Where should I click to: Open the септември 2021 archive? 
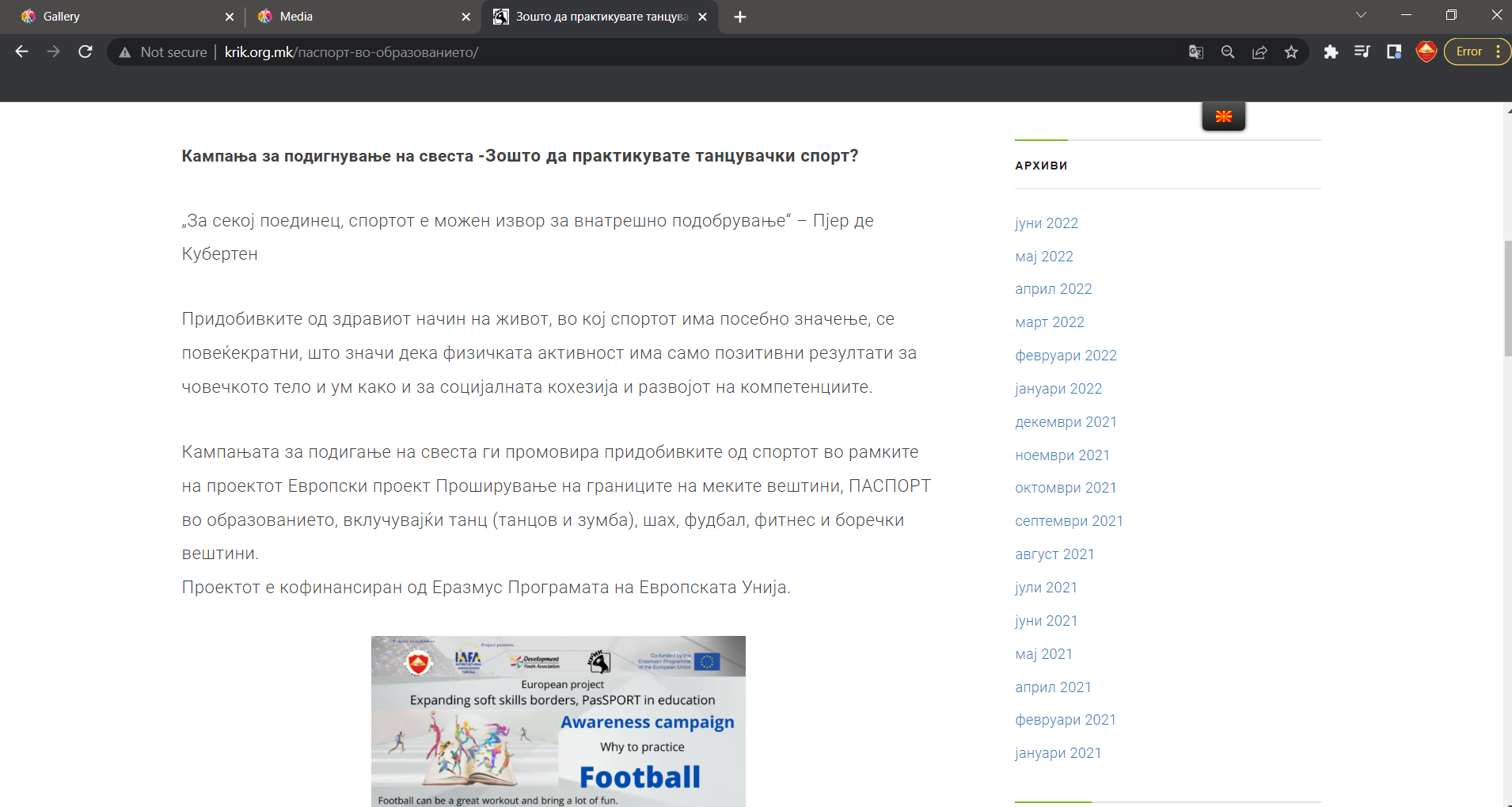[x=1069, y=521]
